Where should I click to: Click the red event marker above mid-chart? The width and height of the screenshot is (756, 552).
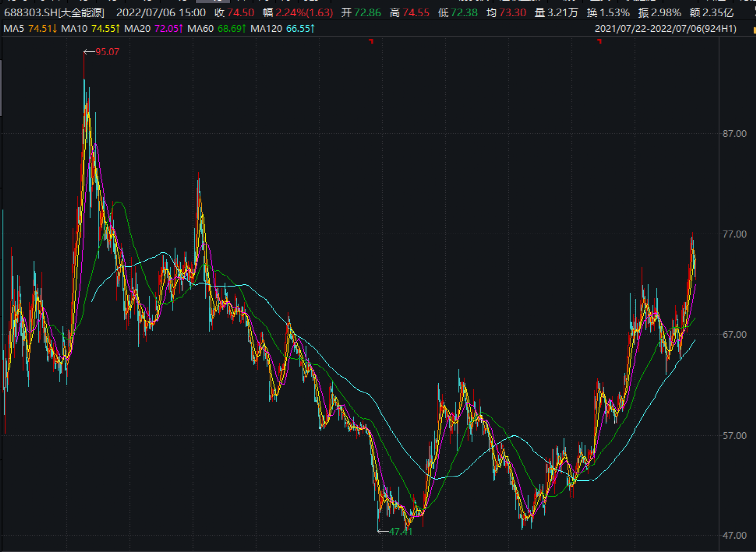371,42
